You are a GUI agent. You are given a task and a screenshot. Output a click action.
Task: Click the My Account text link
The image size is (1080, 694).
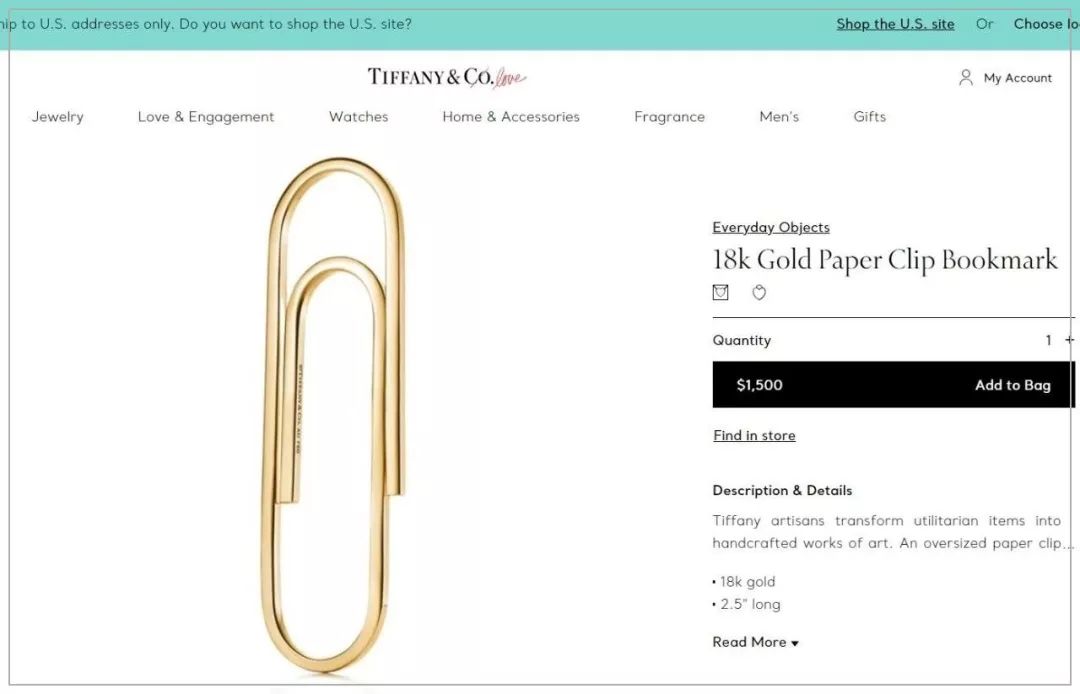[x=1018, y=78]
